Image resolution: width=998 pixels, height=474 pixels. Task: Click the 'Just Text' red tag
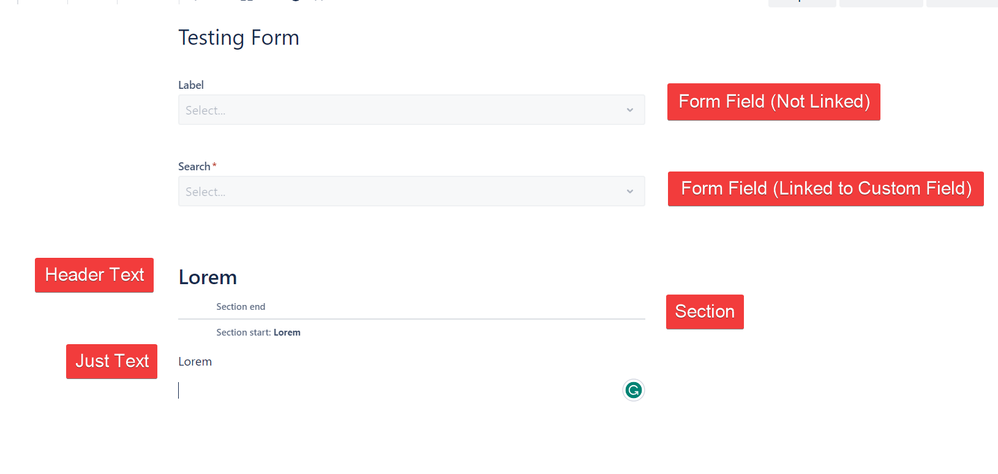tap(112, 361)
